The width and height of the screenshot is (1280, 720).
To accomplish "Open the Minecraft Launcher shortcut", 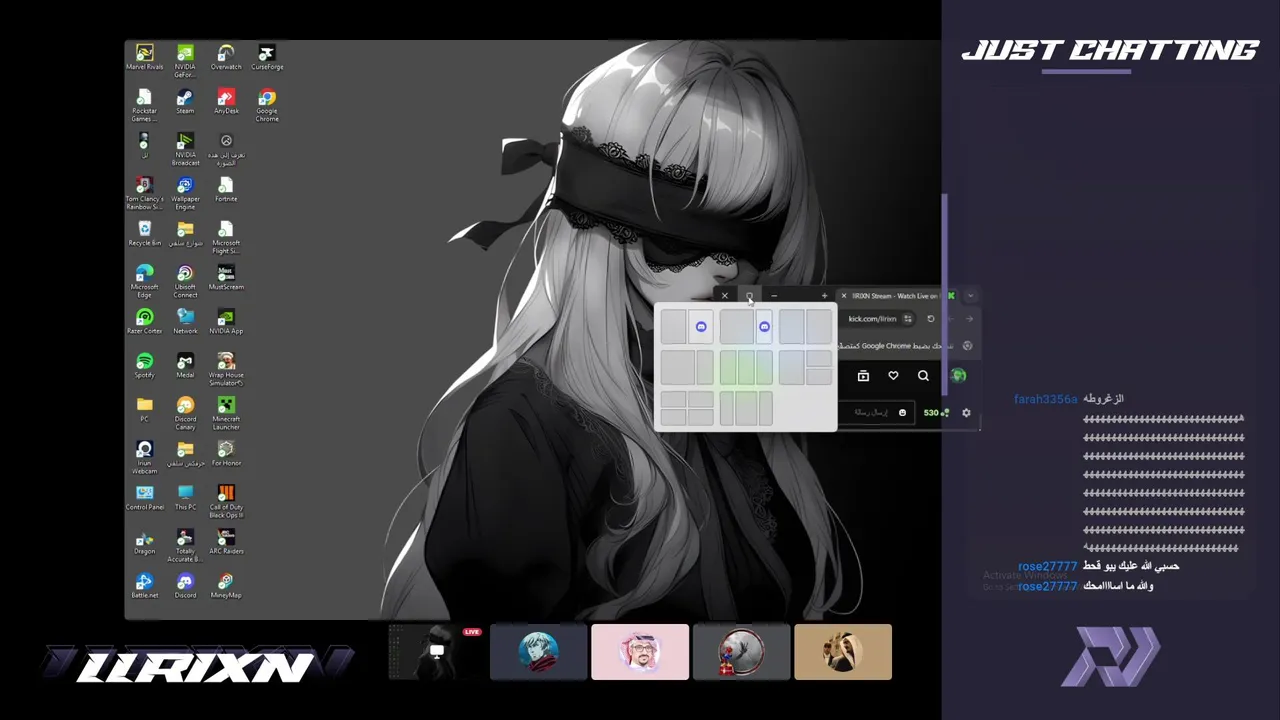I will [x=226, y=413].
